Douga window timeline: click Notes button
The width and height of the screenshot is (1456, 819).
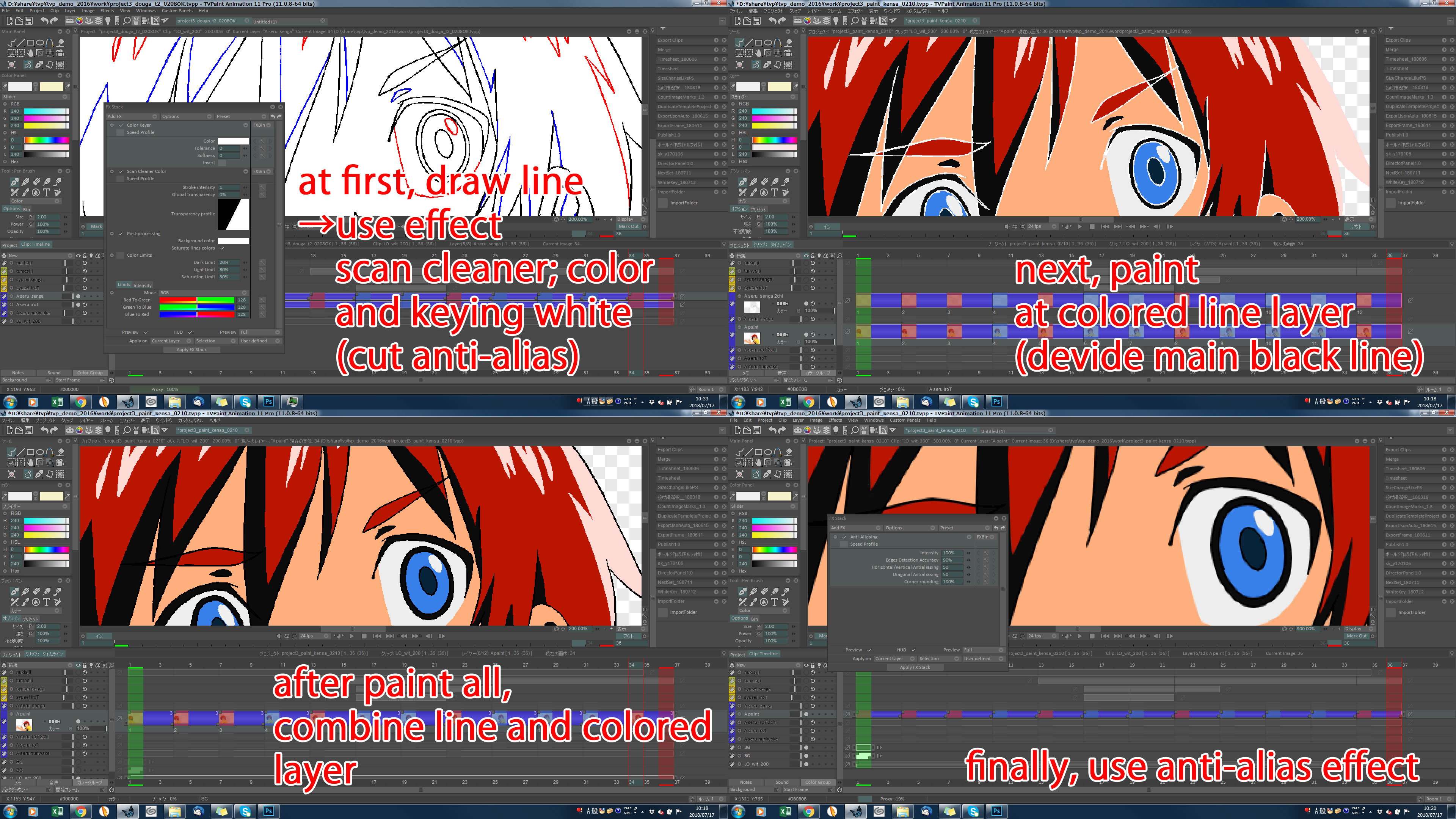[18, 372]
